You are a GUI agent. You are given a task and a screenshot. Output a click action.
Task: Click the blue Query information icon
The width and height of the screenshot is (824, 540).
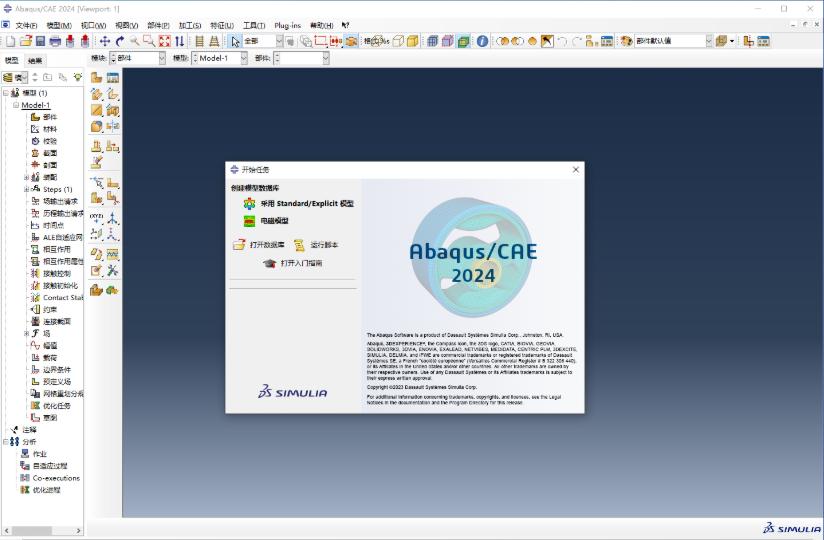(482, 41)
